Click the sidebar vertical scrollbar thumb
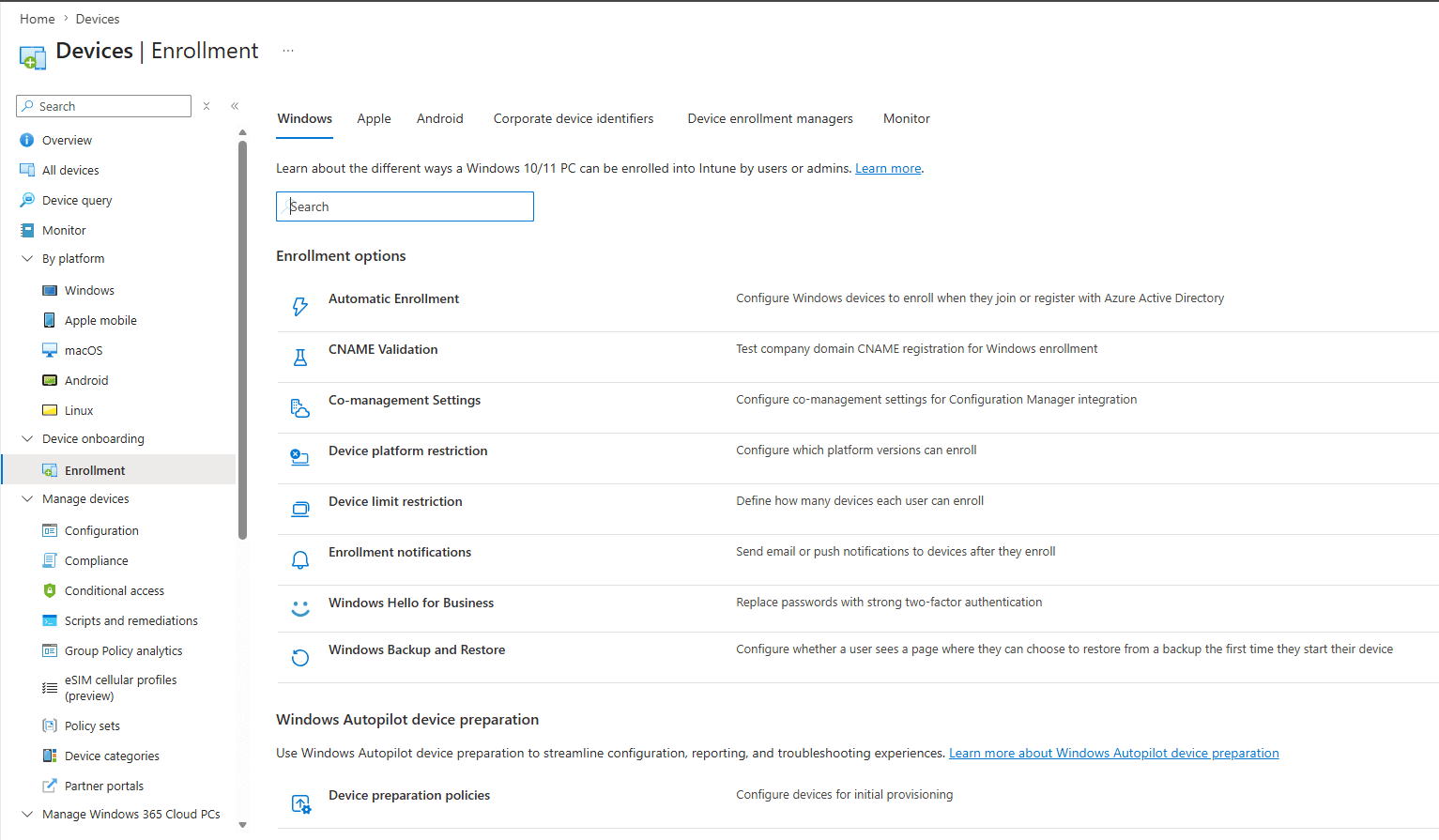Screen dimensions: 1439x840 point(242,340)
